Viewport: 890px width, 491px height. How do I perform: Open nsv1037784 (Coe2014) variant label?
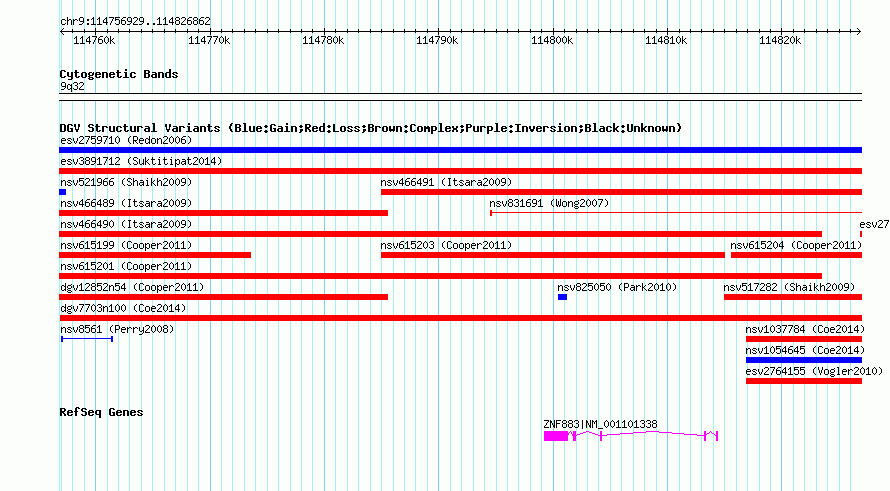805,329
